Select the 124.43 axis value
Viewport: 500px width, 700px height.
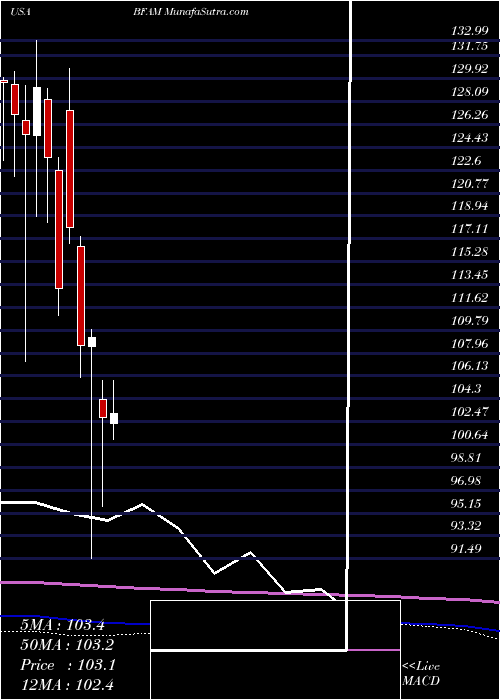(470, 138)
